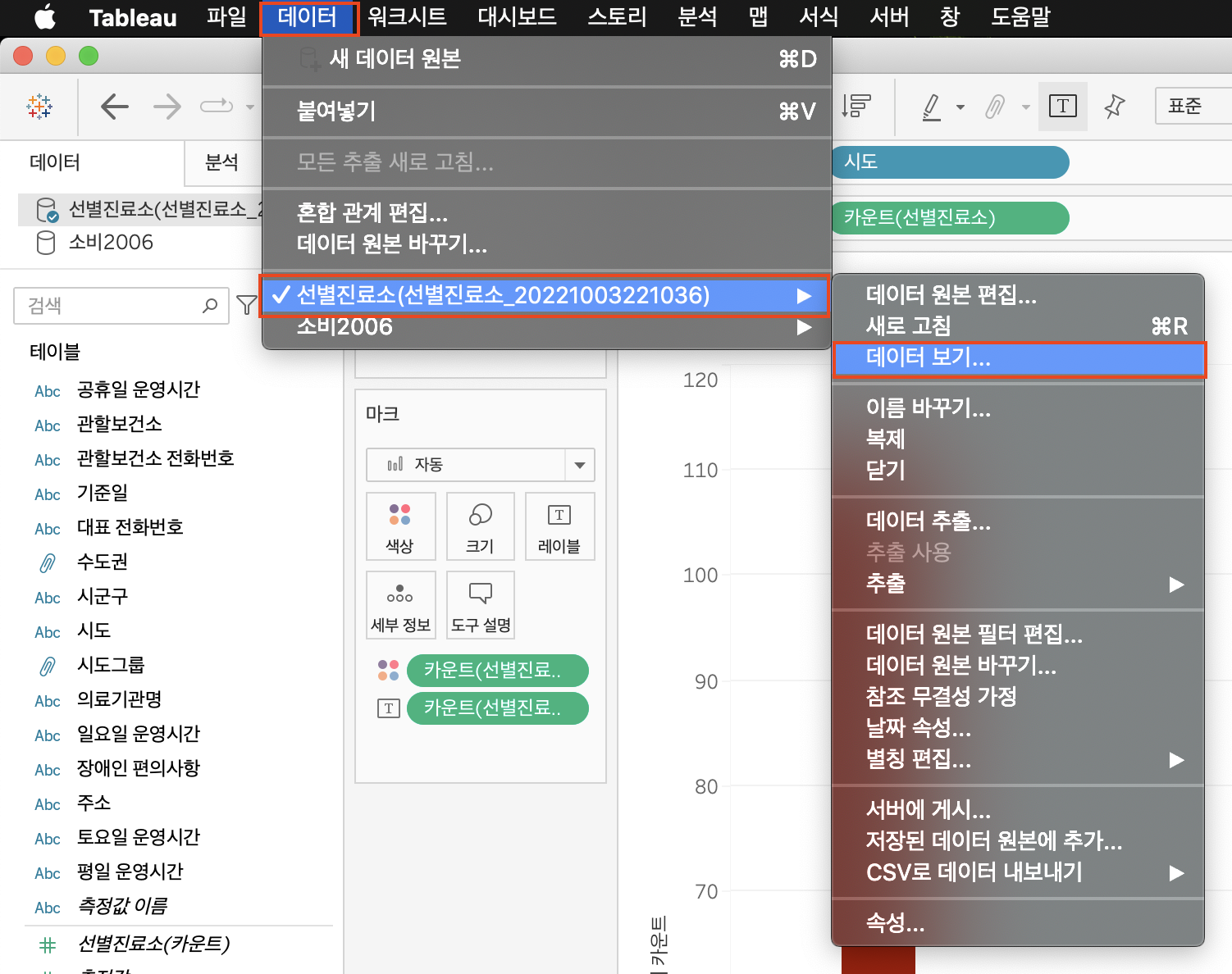Select the 소비2006 data source in pane
This screenshot has width=1232, height=974.
point(111,243)
